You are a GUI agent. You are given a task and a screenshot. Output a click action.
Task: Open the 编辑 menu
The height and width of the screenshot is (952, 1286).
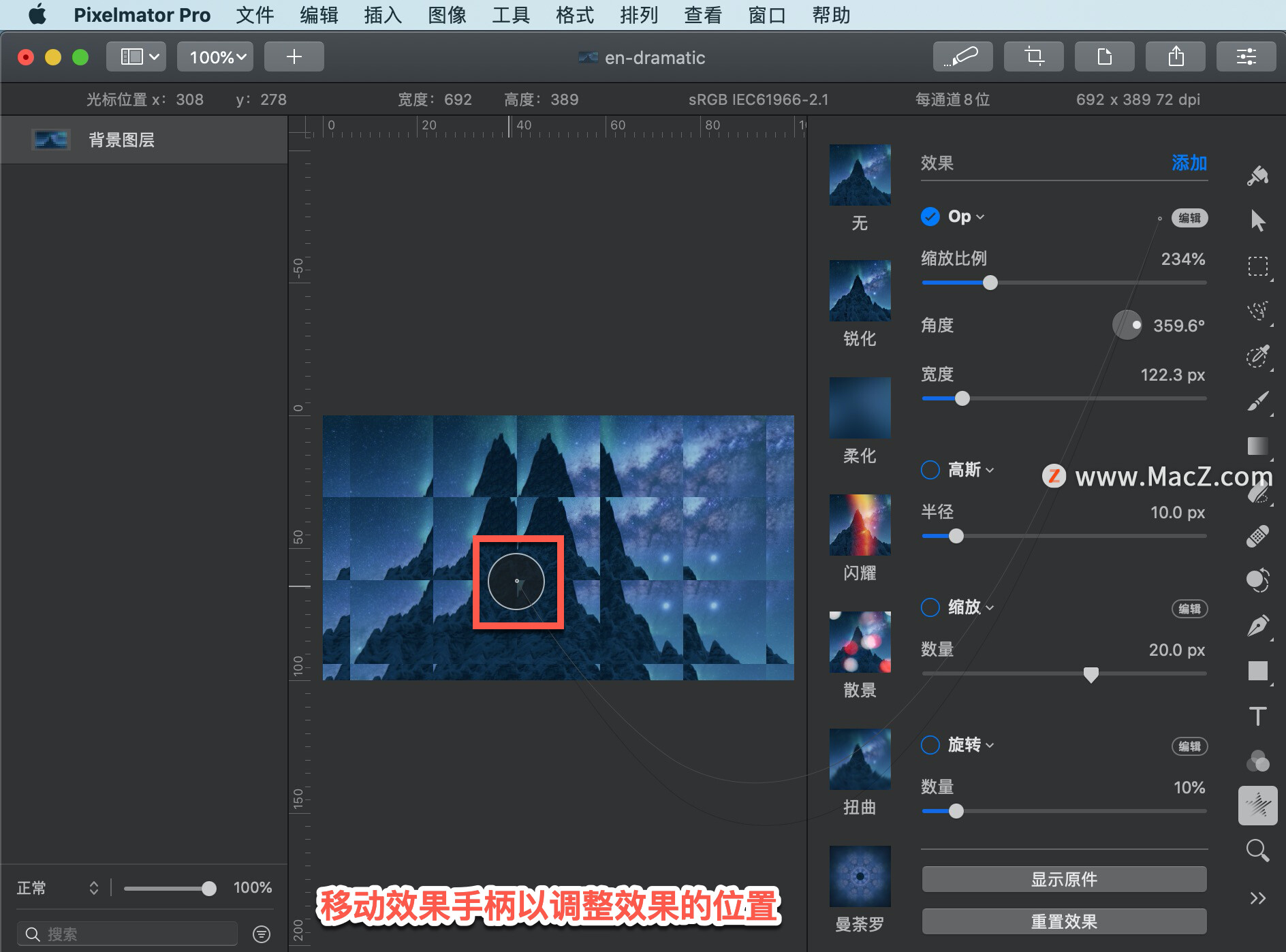coord(319,15)
